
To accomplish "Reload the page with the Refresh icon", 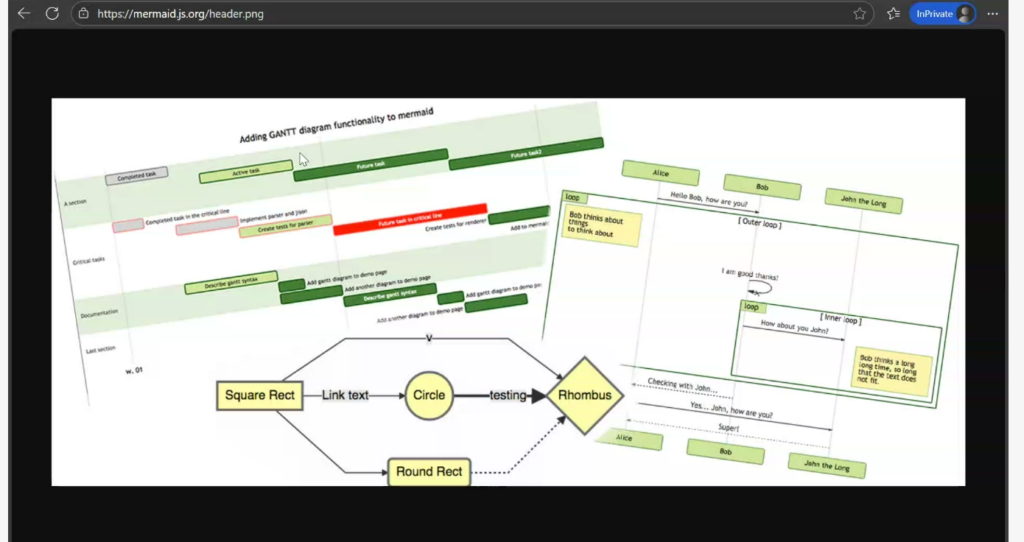I will pyautogui.click(x=53, y=14).
